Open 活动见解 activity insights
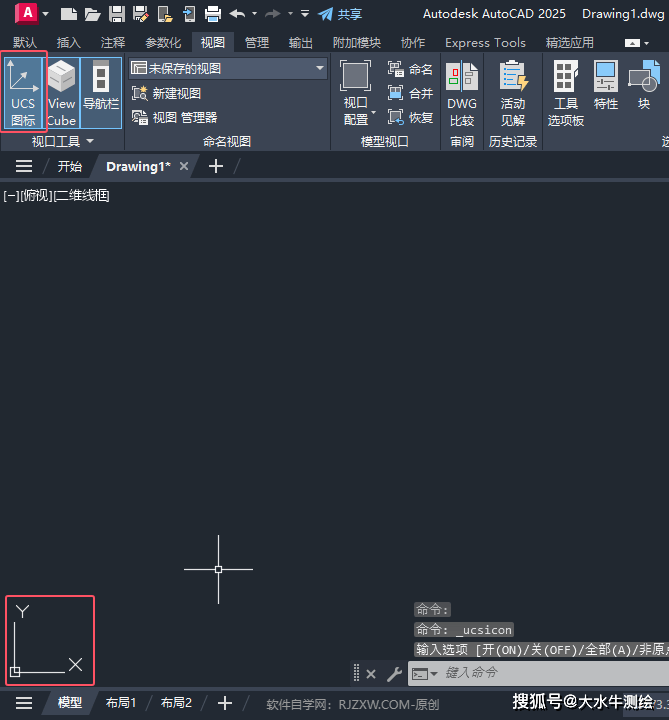 point(513,93)
